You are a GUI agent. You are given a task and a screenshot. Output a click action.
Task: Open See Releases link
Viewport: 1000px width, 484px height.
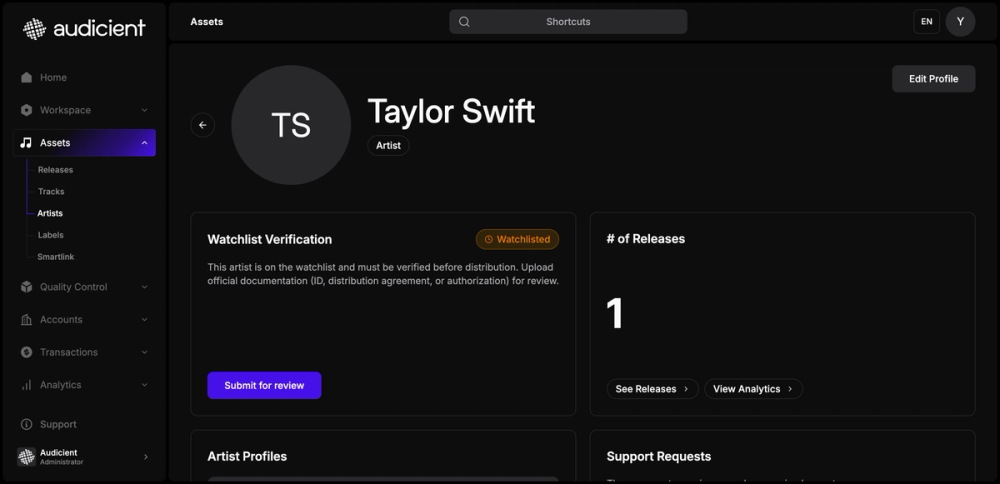pyautogui.click(x=652, y=389)
